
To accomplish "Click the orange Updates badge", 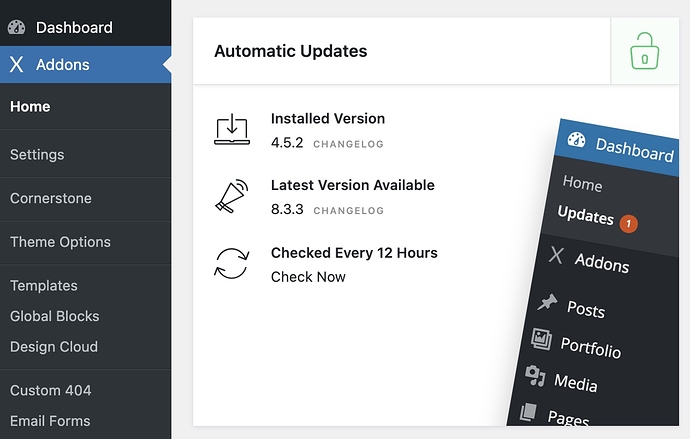I will click(x=628, y=224).
